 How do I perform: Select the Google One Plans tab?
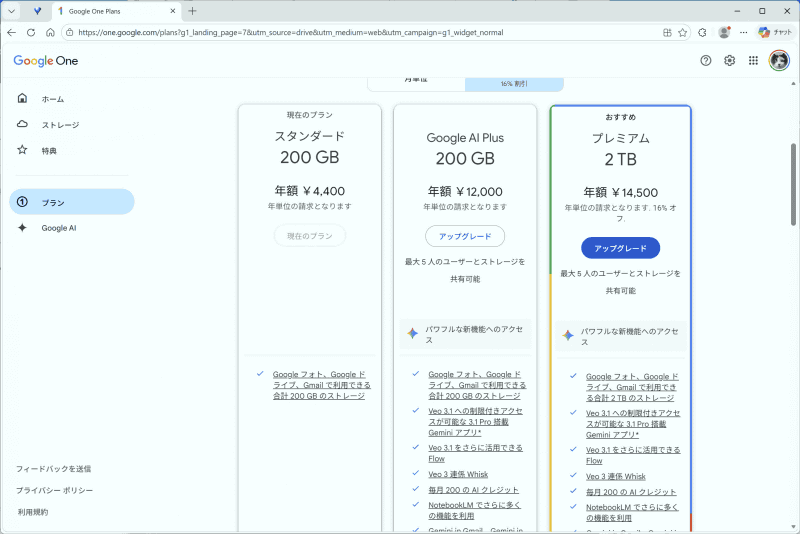coord(116,11)
